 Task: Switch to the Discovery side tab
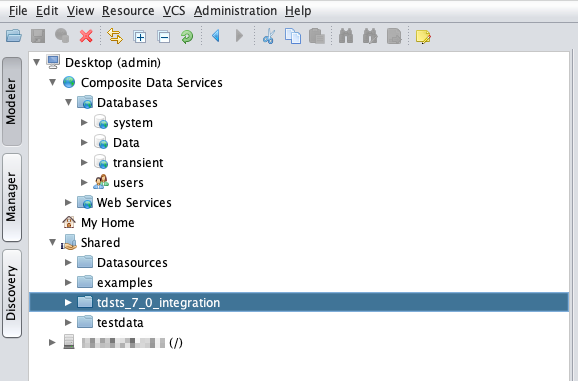click(x=12, y=293)
